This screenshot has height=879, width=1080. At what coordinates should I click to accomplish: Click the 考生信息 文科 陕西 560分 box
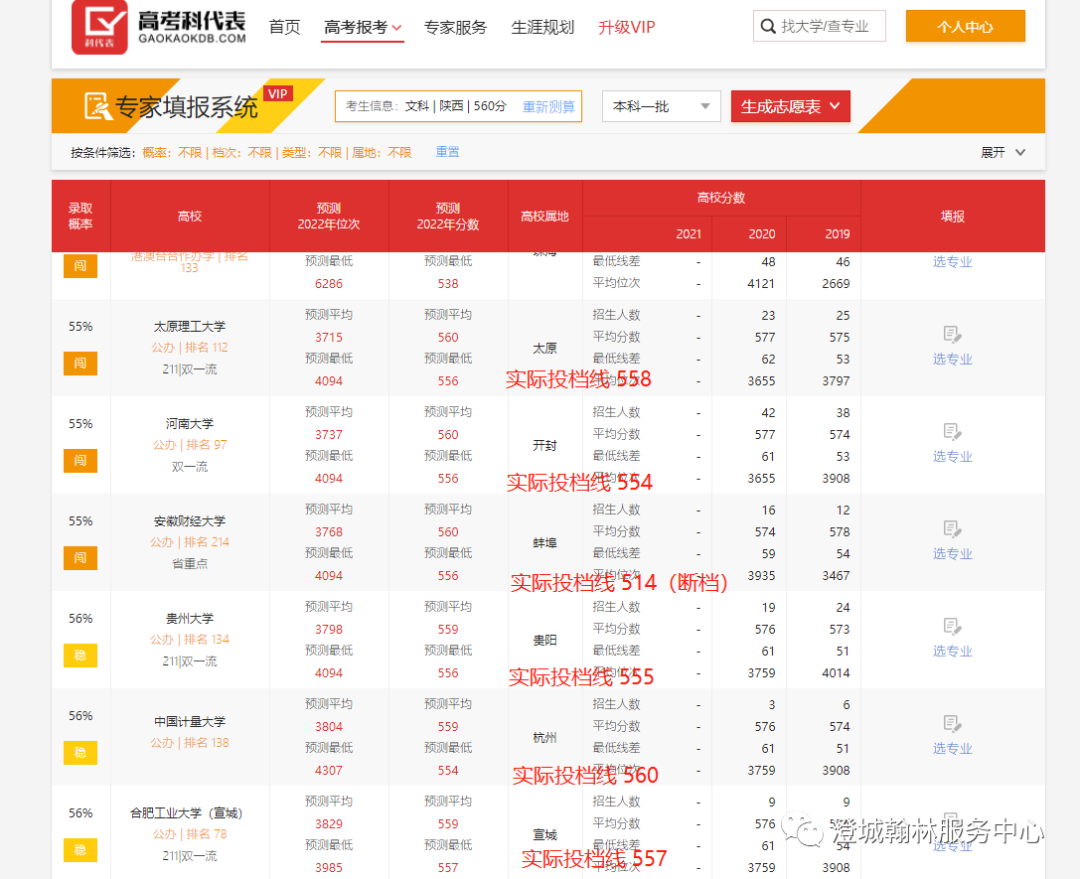(x=458, y=106)
